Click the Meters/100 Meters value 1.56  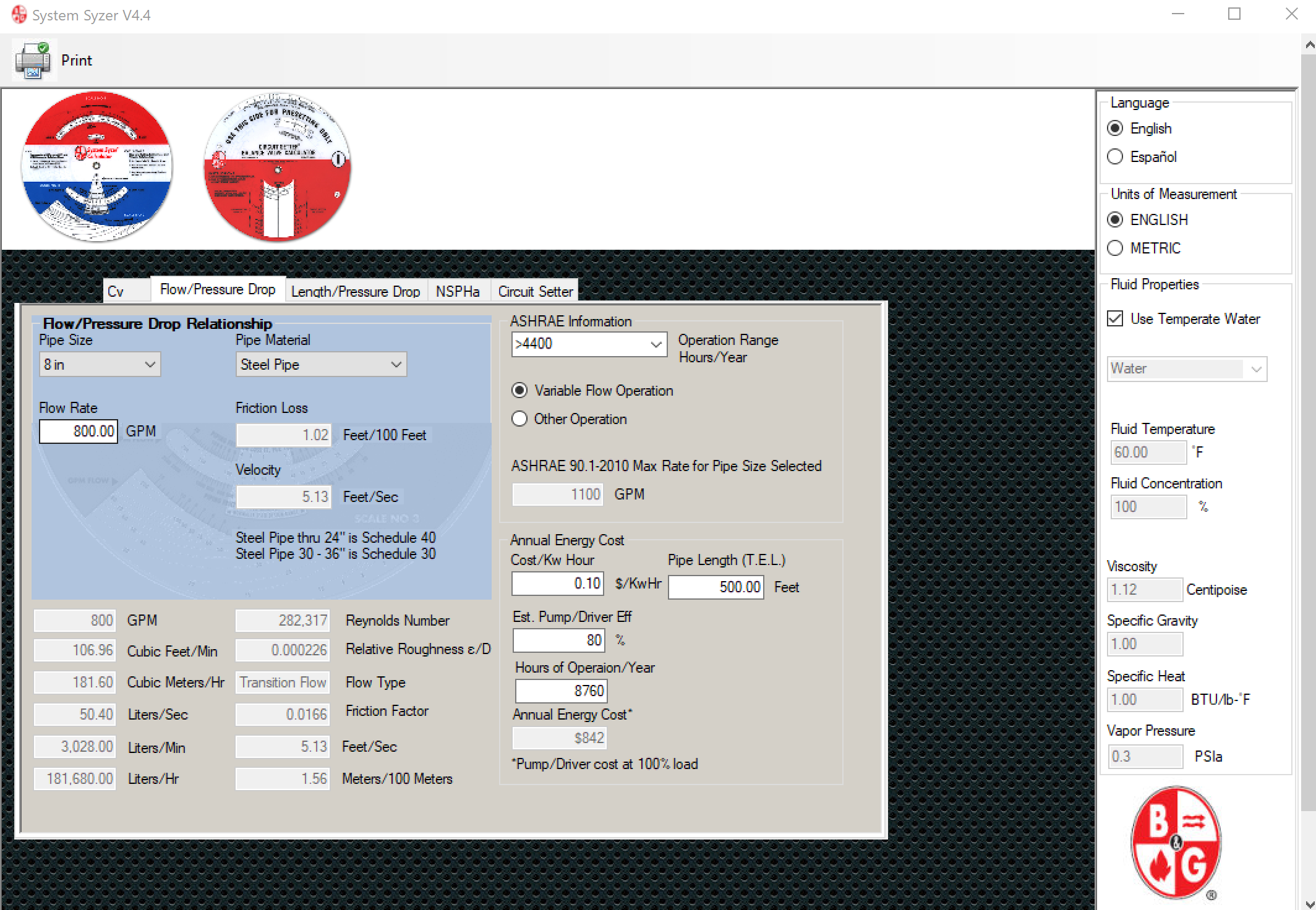point(283,778)
